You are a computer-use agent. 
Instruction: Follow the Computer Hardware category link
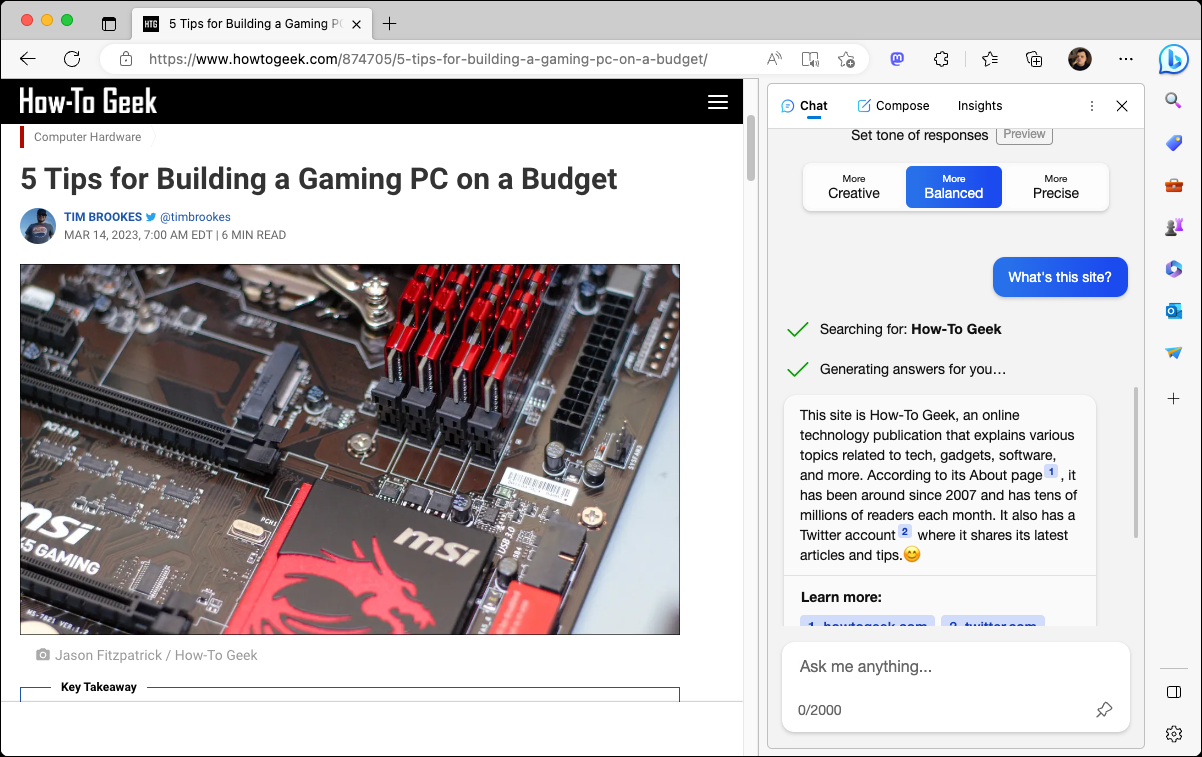click(85, 136)
